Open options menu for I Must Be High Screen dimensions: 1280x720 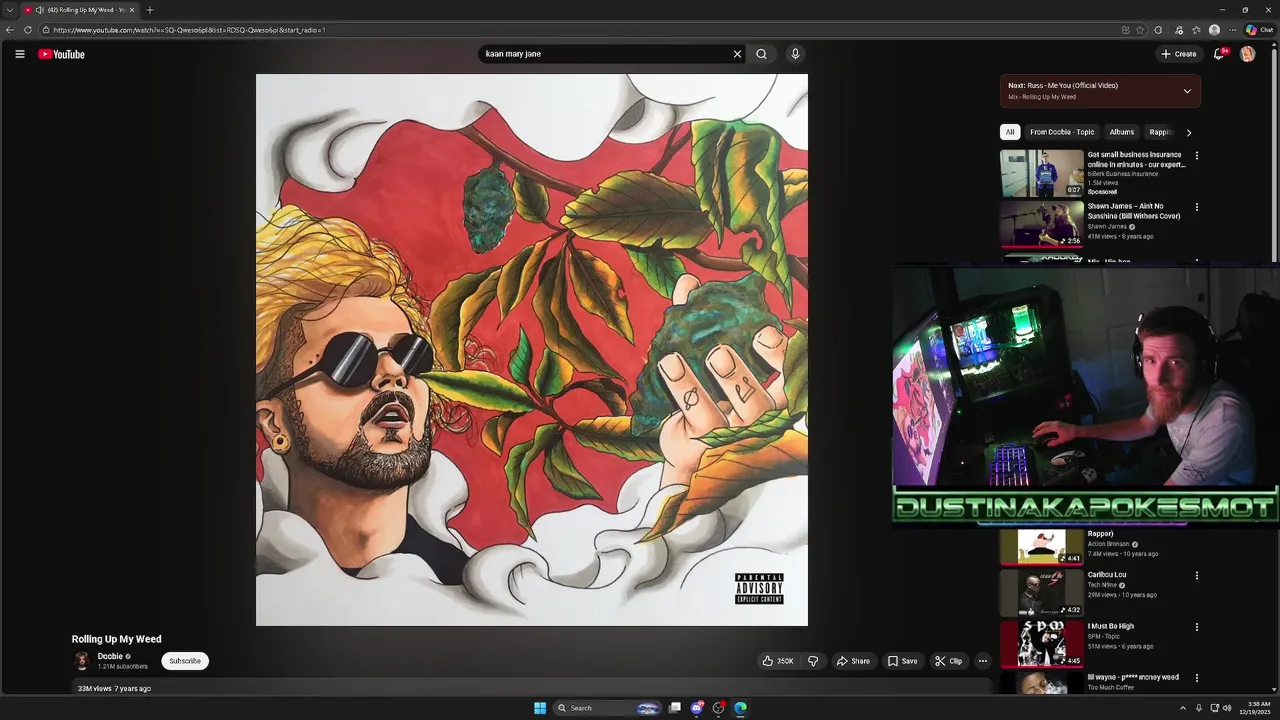pos(1196,627)
